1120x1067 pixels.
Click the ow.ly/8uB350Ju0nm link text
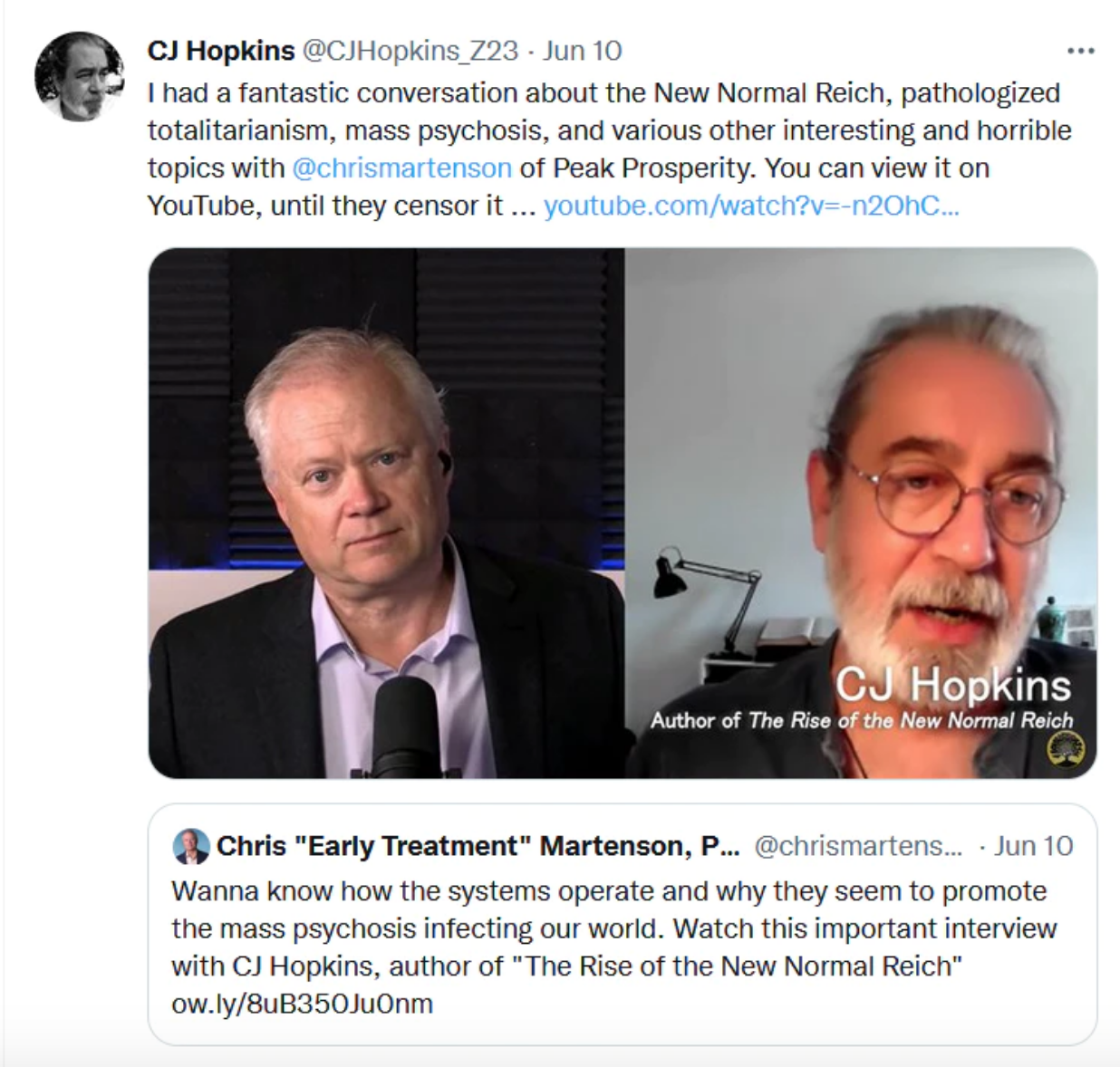click(302, 1004)
